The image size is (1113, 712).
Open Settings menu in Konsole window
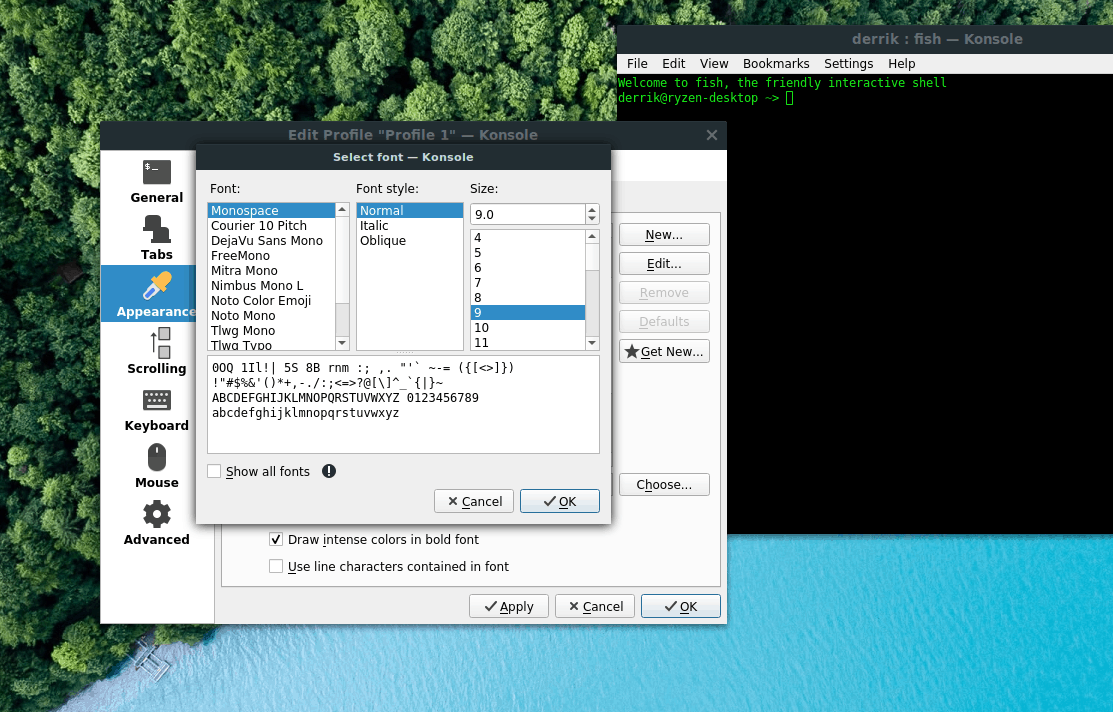click(x=848, y=63)
